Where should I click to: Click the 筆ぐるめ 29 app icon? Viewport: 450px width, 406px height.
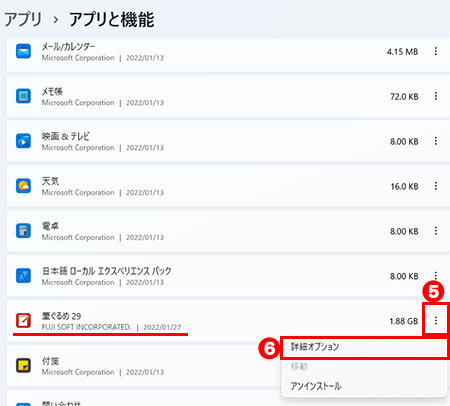pyautogui.click(x=23, y=320)
